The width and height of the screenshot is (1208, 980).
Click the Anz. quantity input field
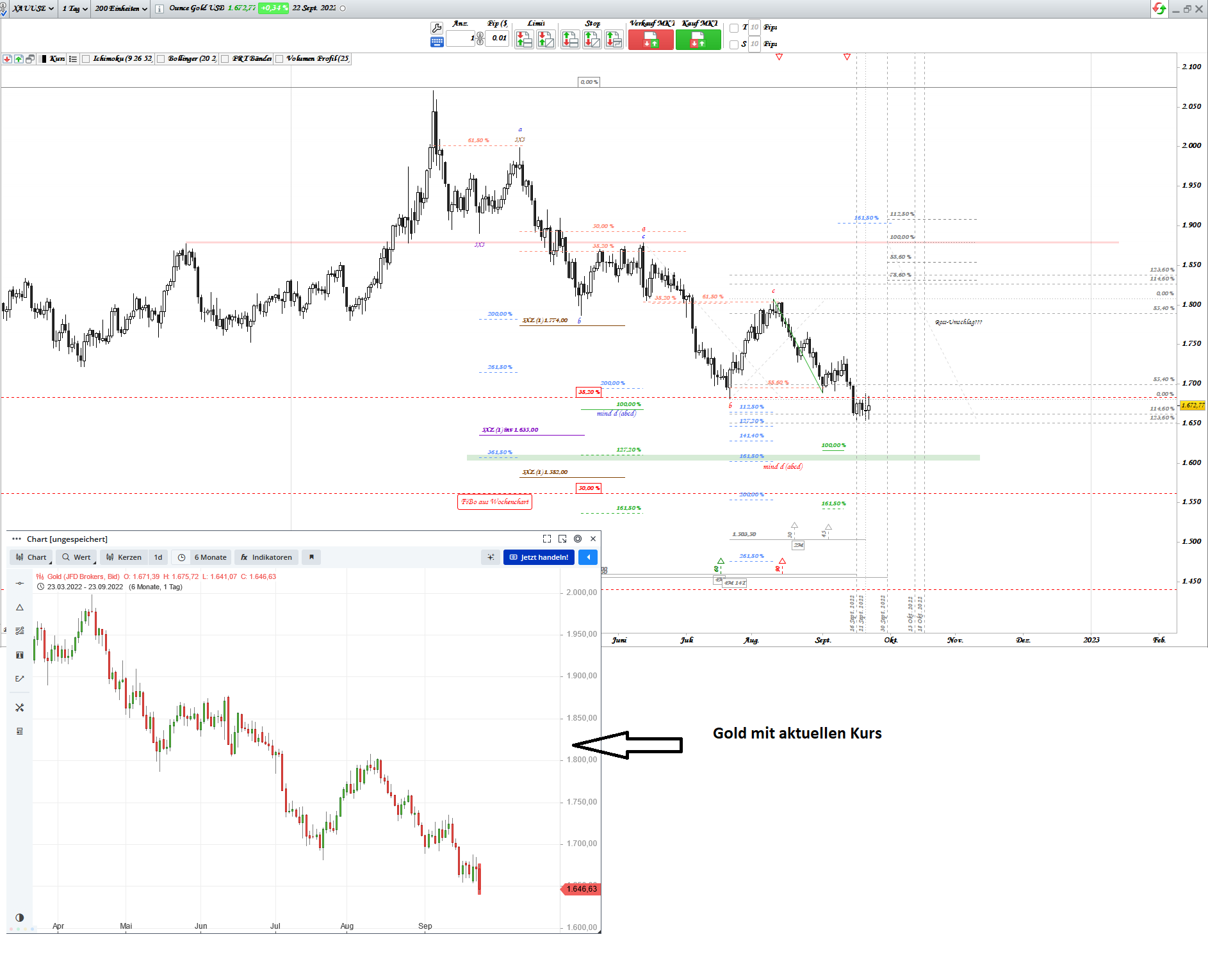click(x=461, y=38)
